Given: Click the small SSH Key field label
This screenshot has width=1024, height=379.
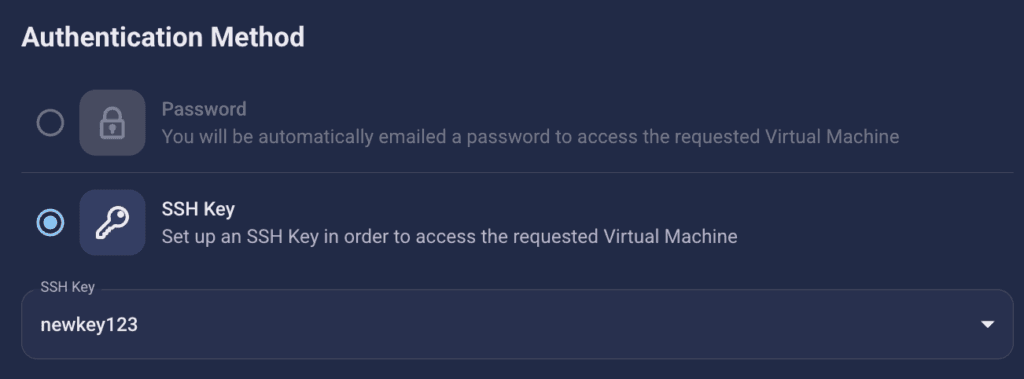Looking at the screenshot, I should 68,288.
